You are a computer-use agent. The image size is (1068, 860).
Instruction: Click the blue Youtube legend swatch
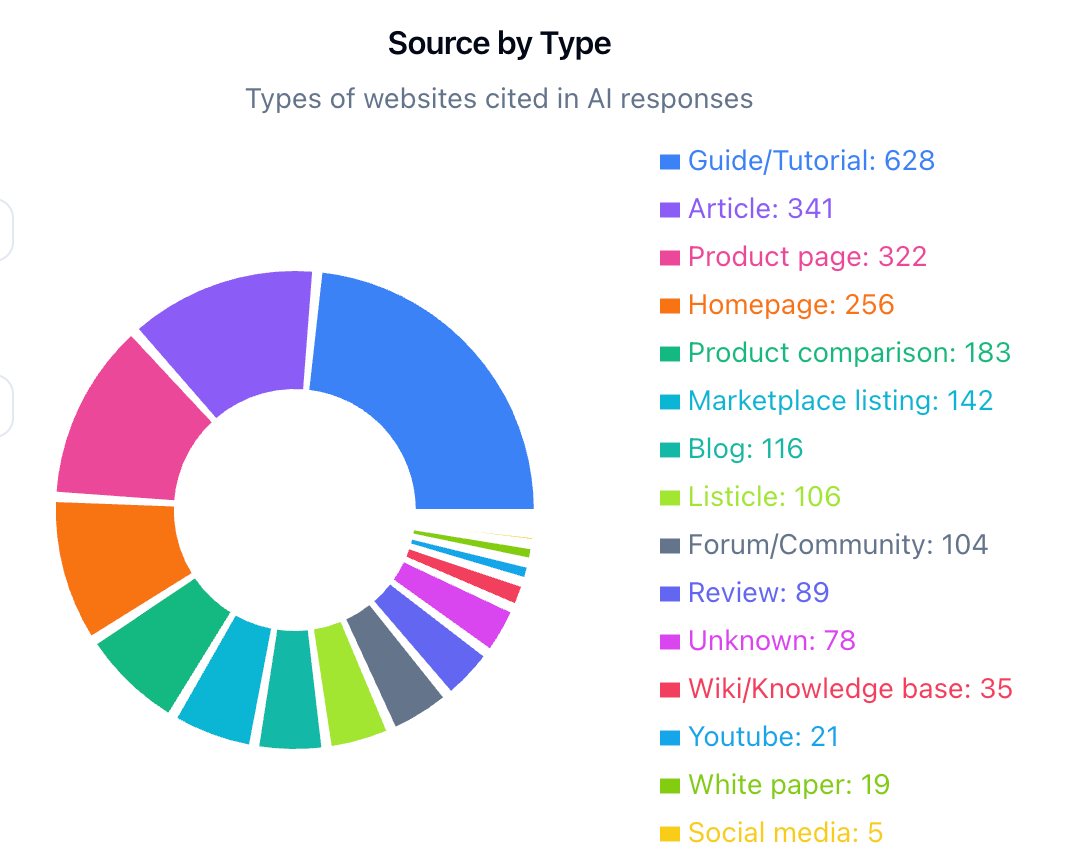point(669,736)
